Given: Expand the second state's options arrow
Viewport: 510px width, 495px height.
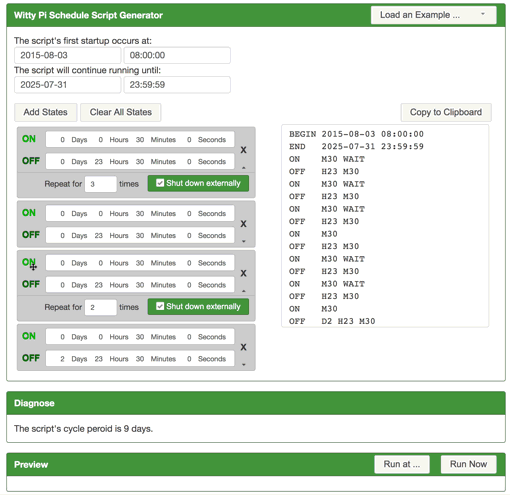Looking at the screenshot, I should click(x=244, y=241).
